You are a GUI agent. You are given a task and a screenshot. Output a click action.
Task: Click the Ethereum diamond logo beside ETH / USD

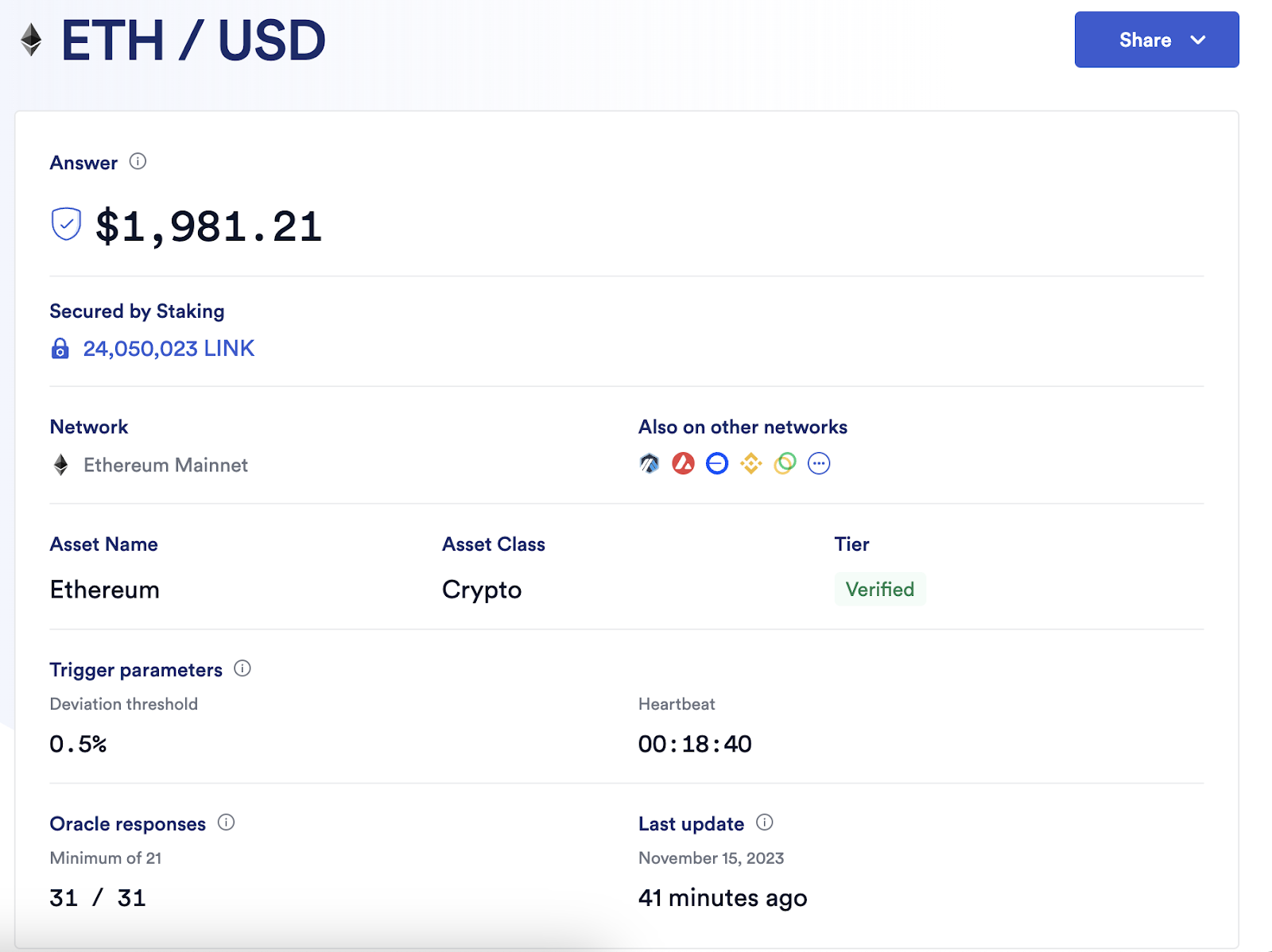pyautogui.click(x=31, y=40)
